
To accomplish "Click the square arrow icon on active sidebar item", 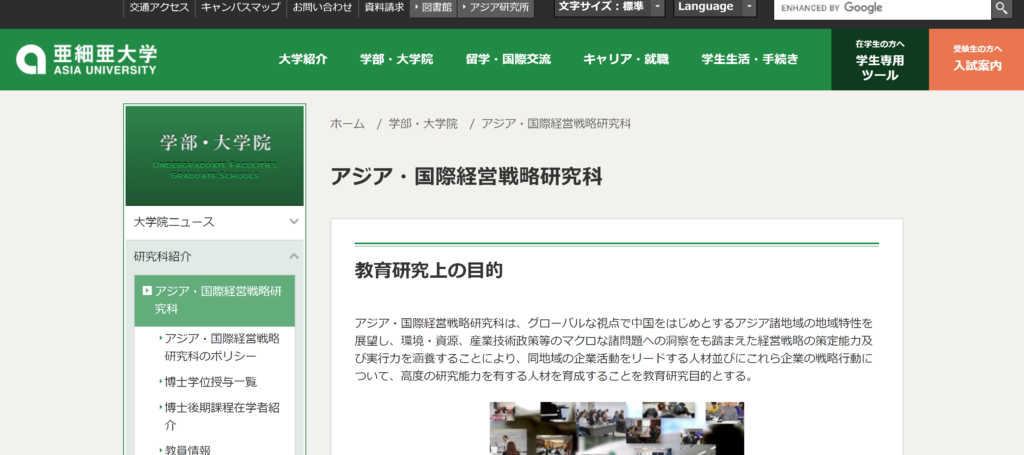I will point(147,291).
